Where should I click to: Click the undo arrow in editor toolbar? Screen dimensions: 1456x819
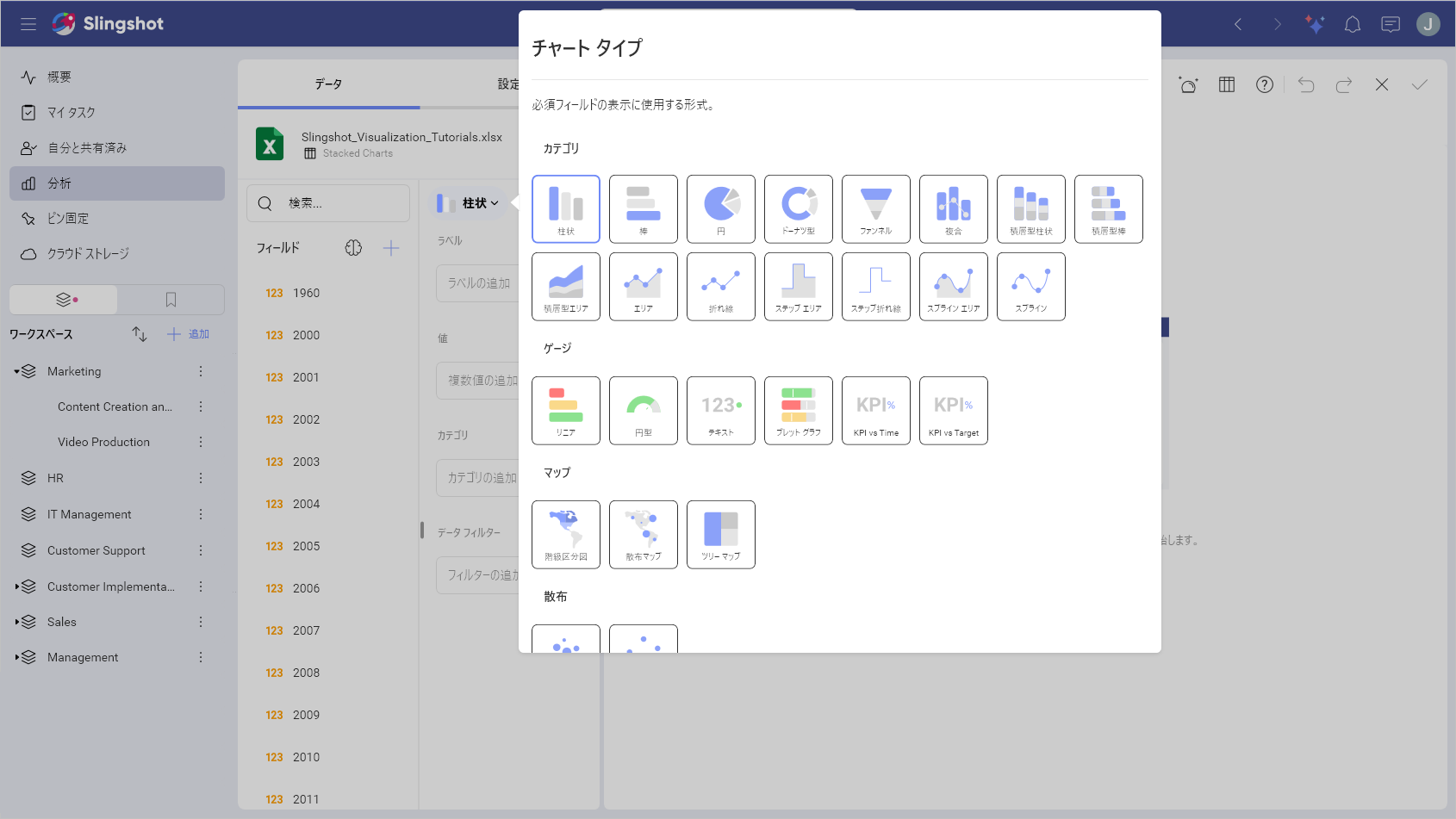click(1306, 84)
